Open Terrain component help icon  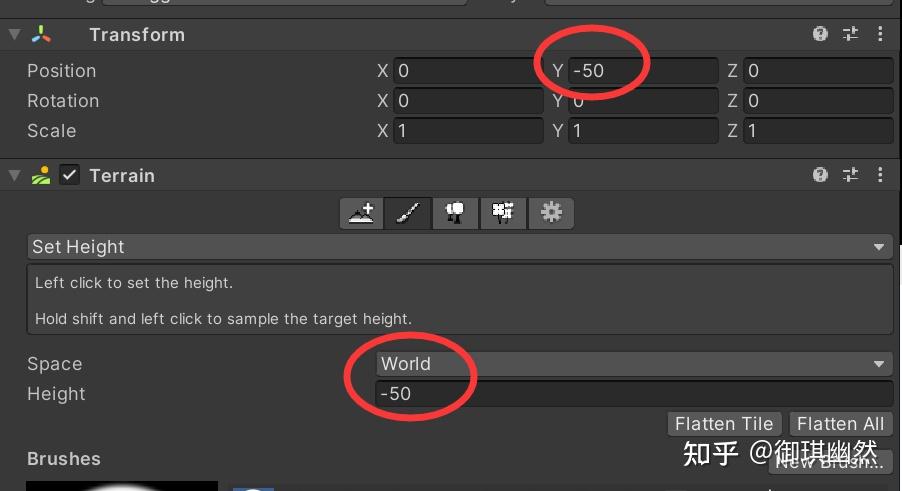[820, 175]
